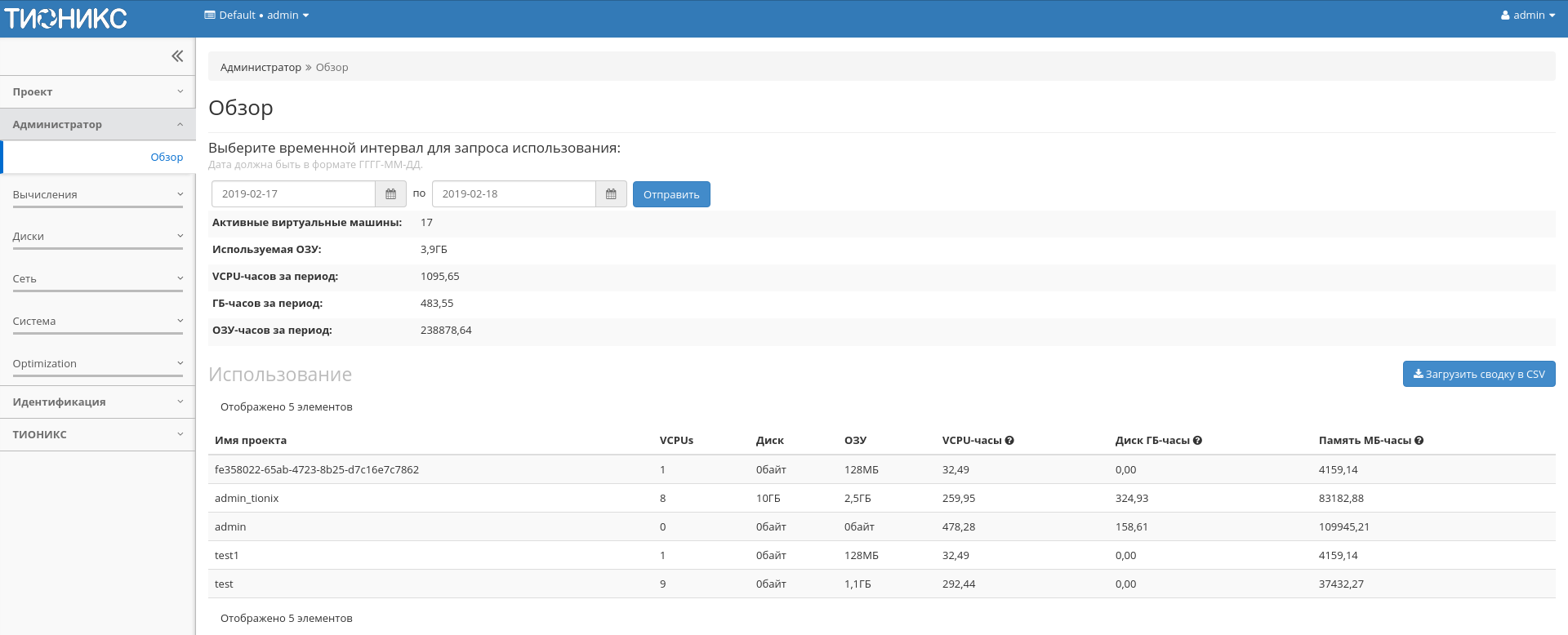The width and height of the screenshot is (1568, 635).
Task: Click the start date field 2019-02-17
Action: [x=293, y=194]
